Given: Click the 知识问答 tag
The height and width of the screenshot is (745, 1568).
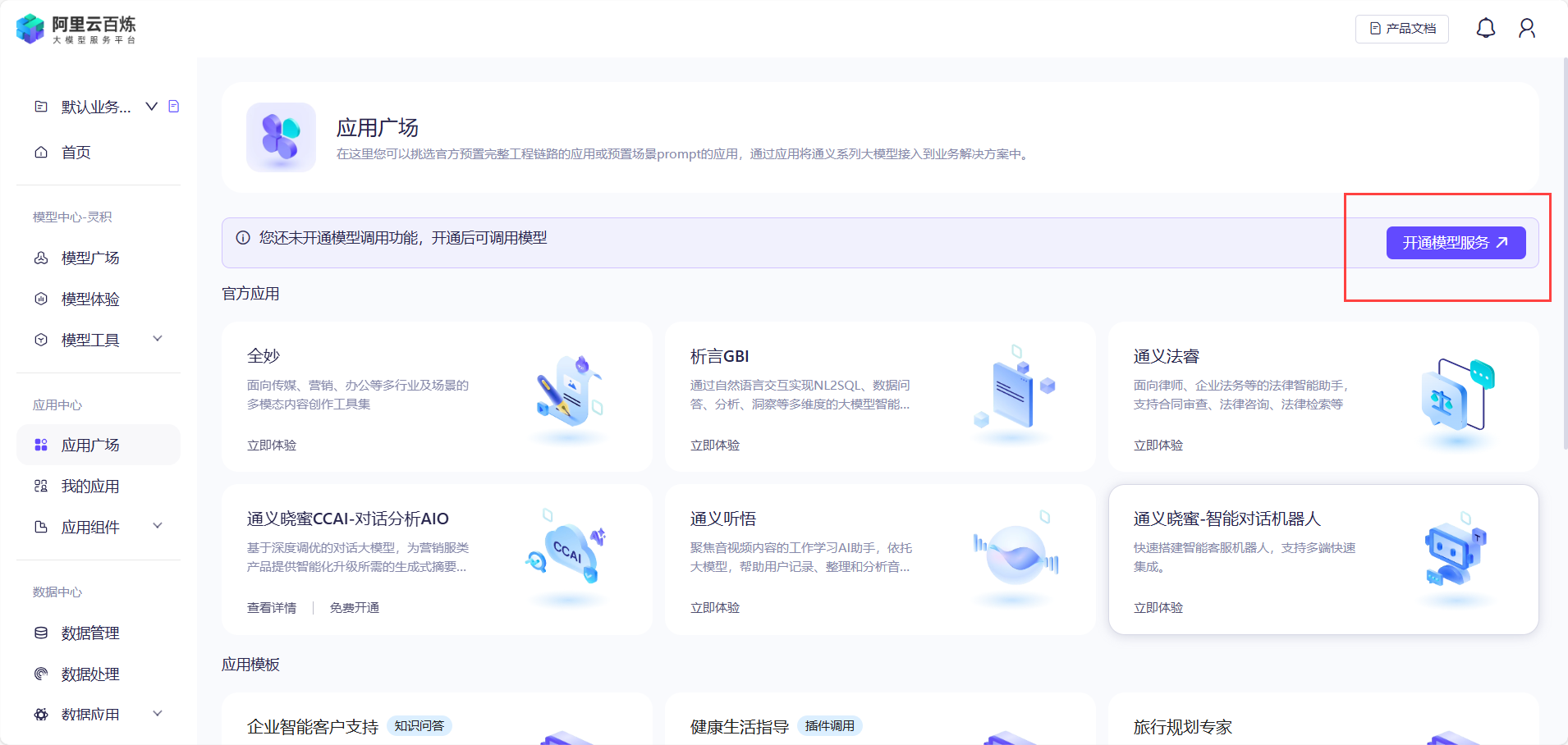Looking at the screenshot, I should pyautogui.click(x=420, y=726).
